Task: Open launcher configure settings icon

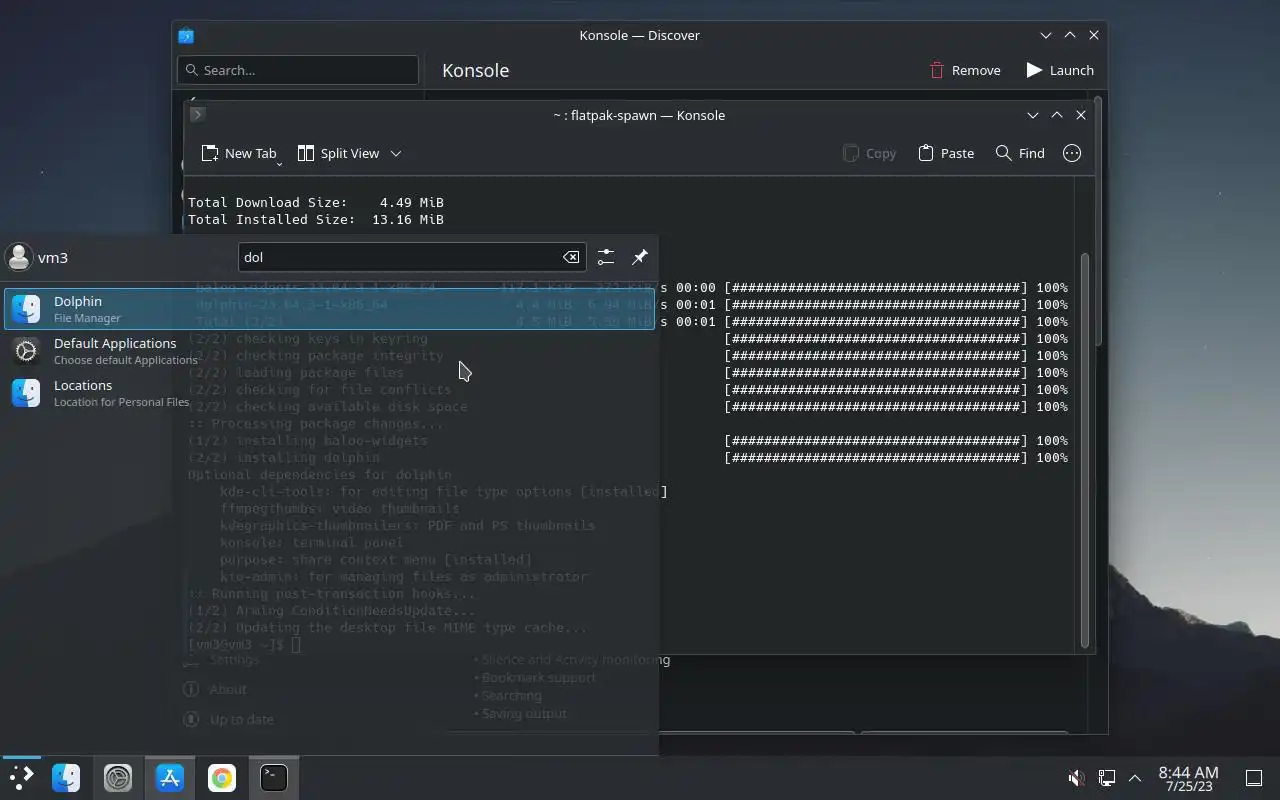Action: point(605,257)
